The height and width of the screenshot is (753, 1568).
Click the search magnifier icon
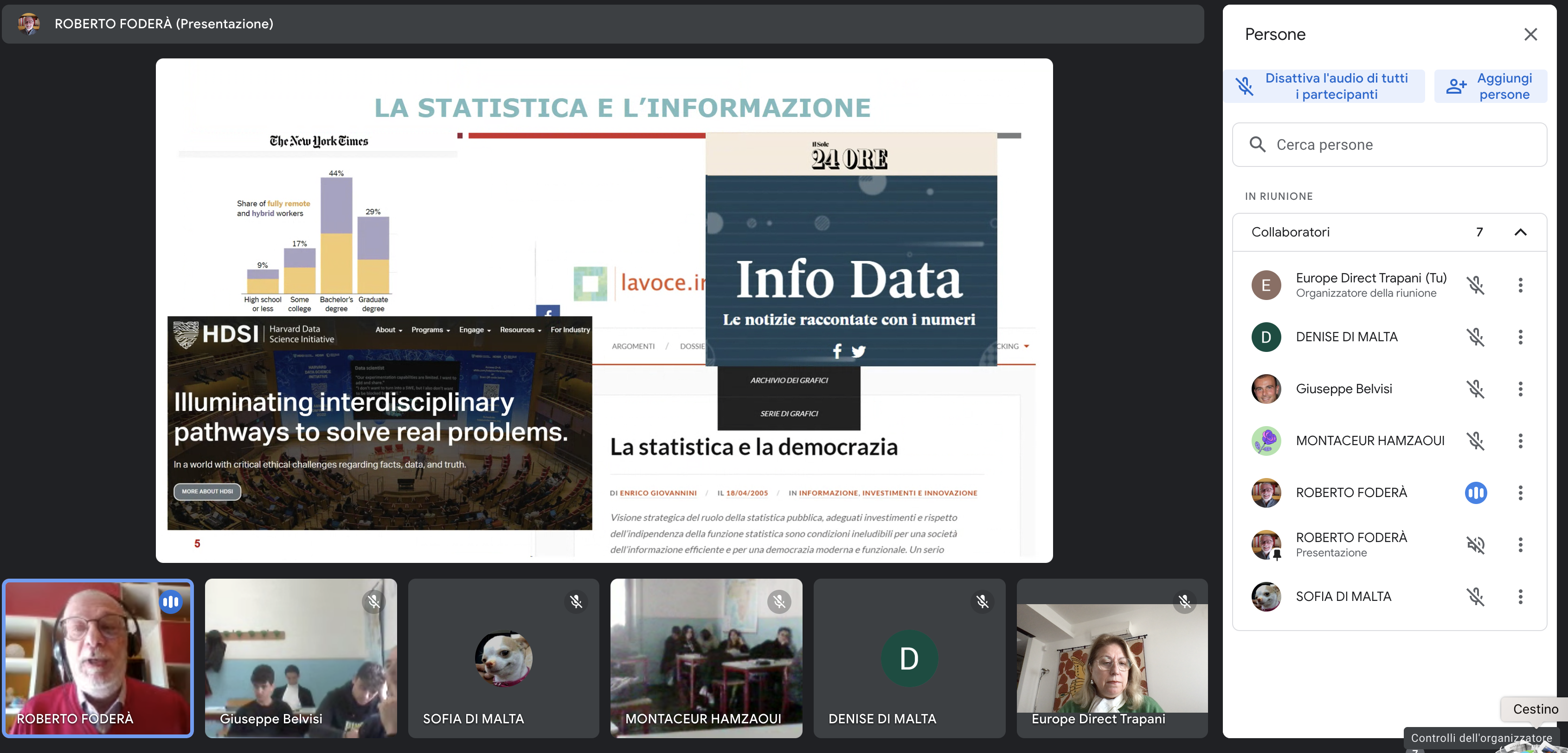(x=1258, y=145)
